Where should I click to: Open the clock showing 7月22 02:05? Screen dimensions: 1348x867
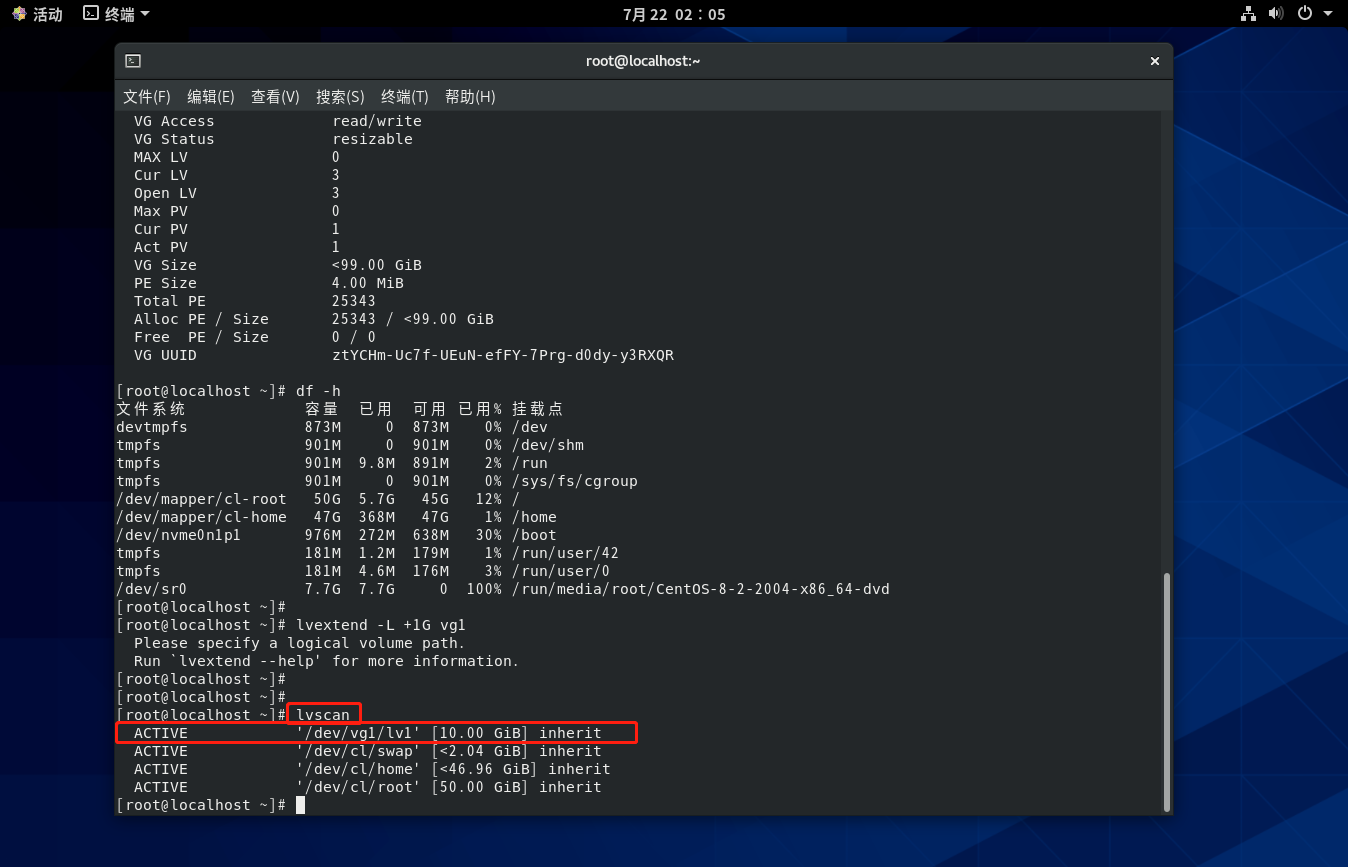pyautogui.click(x=673, y=14)
